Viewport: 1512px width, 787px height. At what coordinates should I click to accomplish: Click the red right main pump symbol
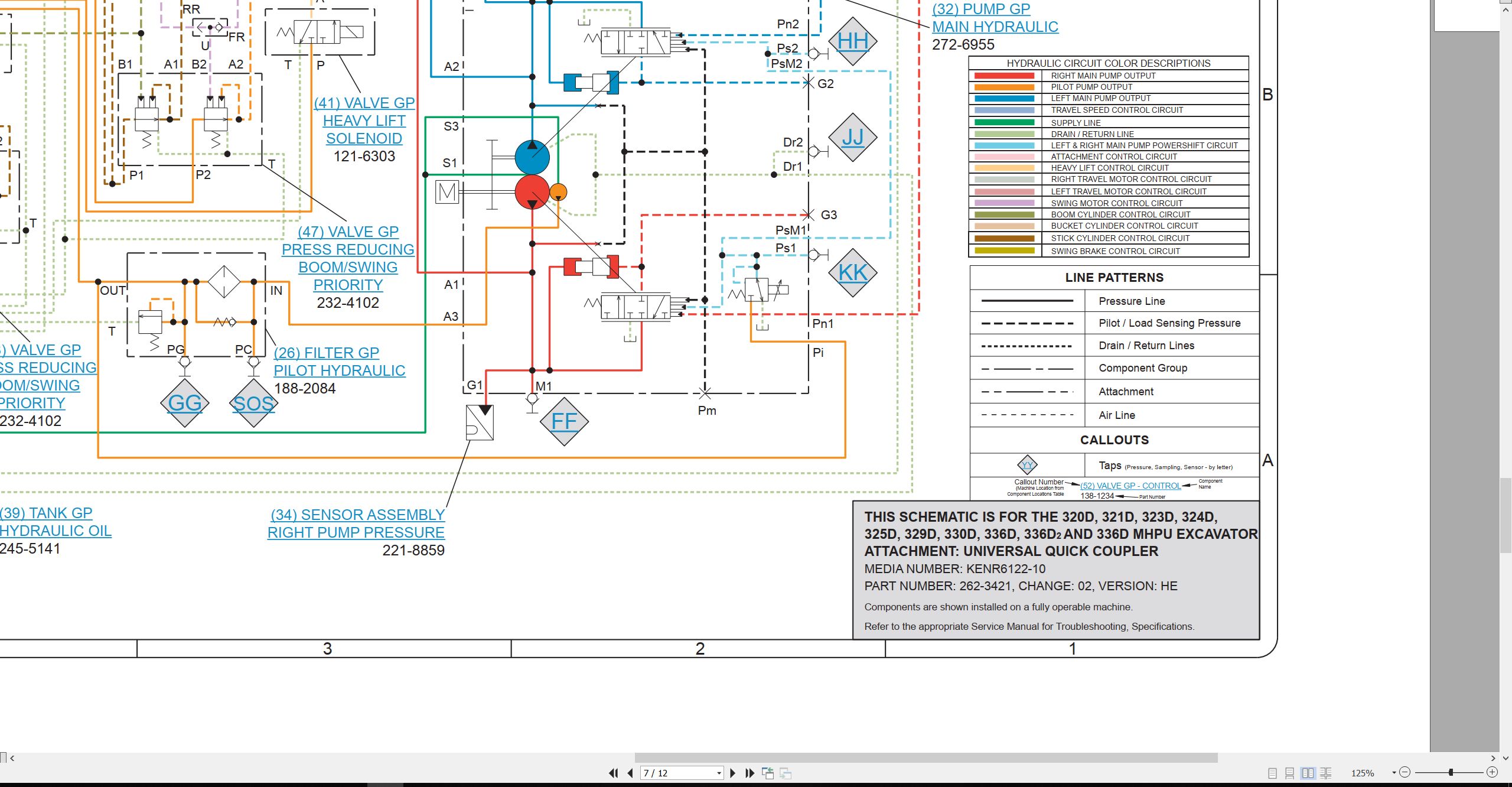pos(532,192)
